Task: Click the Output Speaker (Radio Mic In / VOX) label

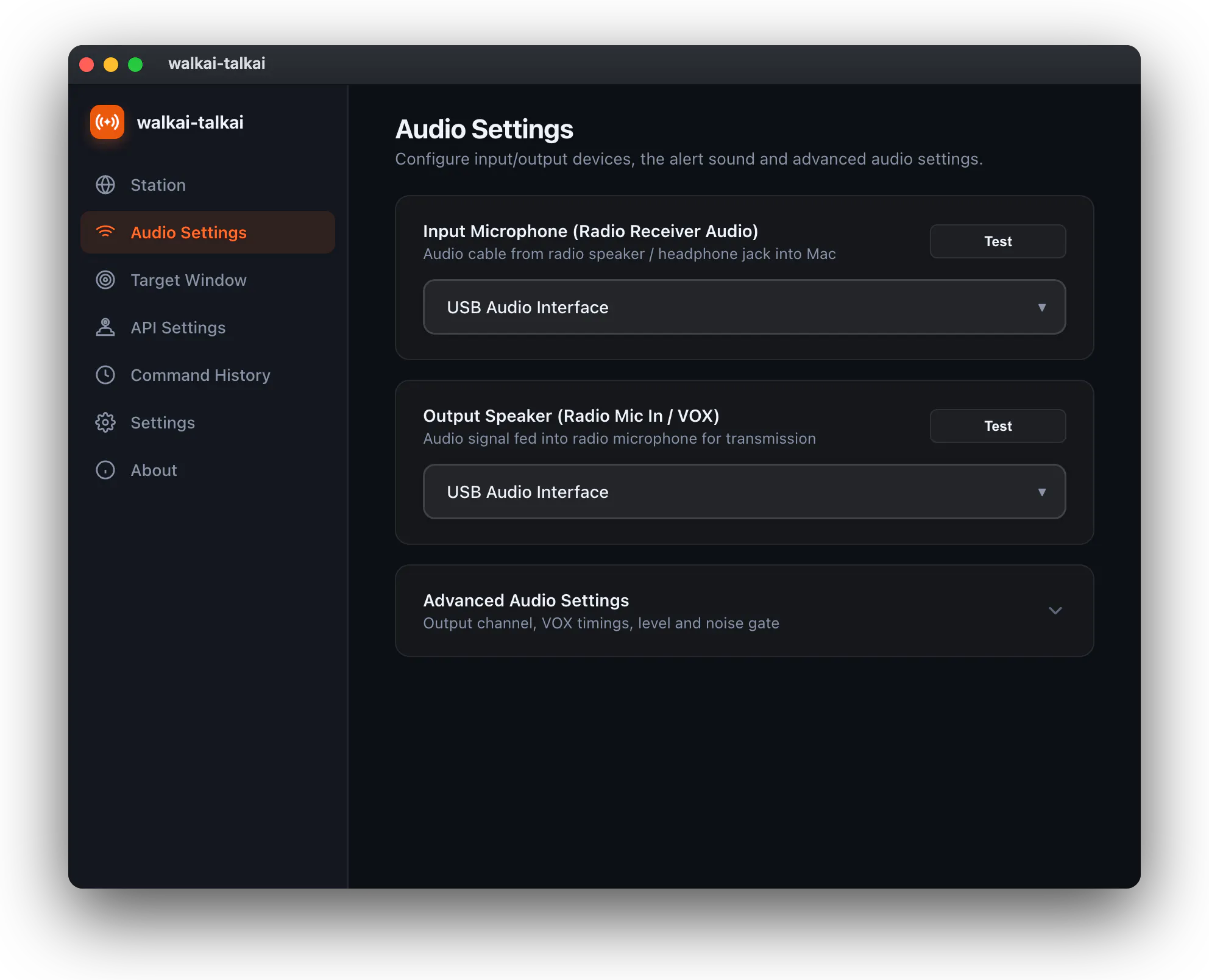Action: [x=571, y=416]
